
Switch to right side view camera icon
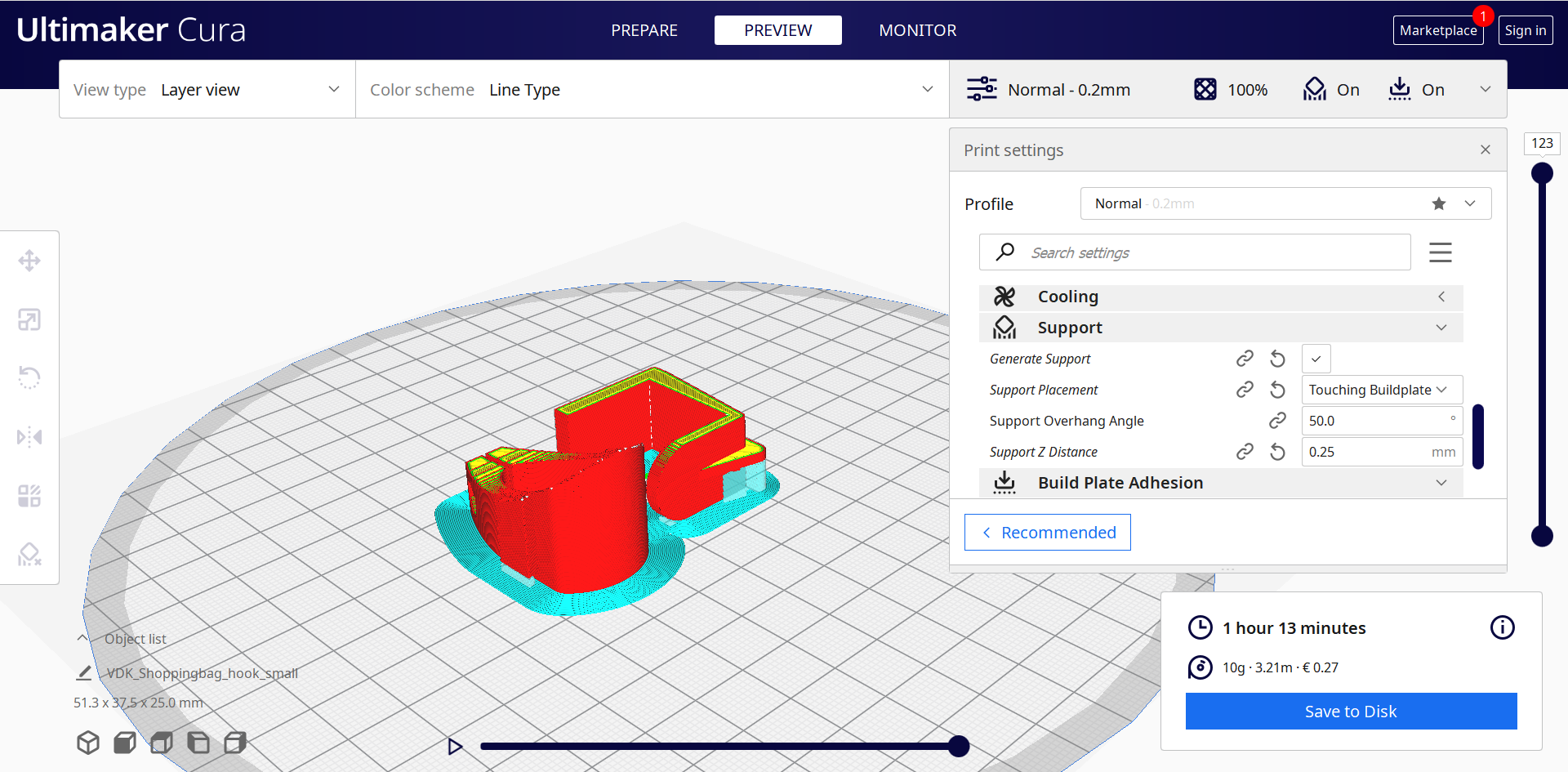[x=235, y=743]
